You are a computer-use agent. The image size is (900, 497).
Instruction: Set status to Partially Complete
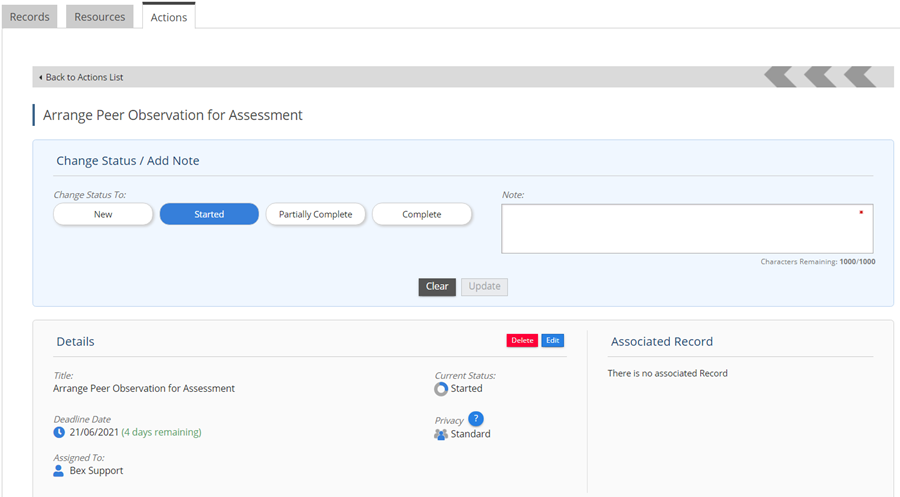click(x=316, y=214)
